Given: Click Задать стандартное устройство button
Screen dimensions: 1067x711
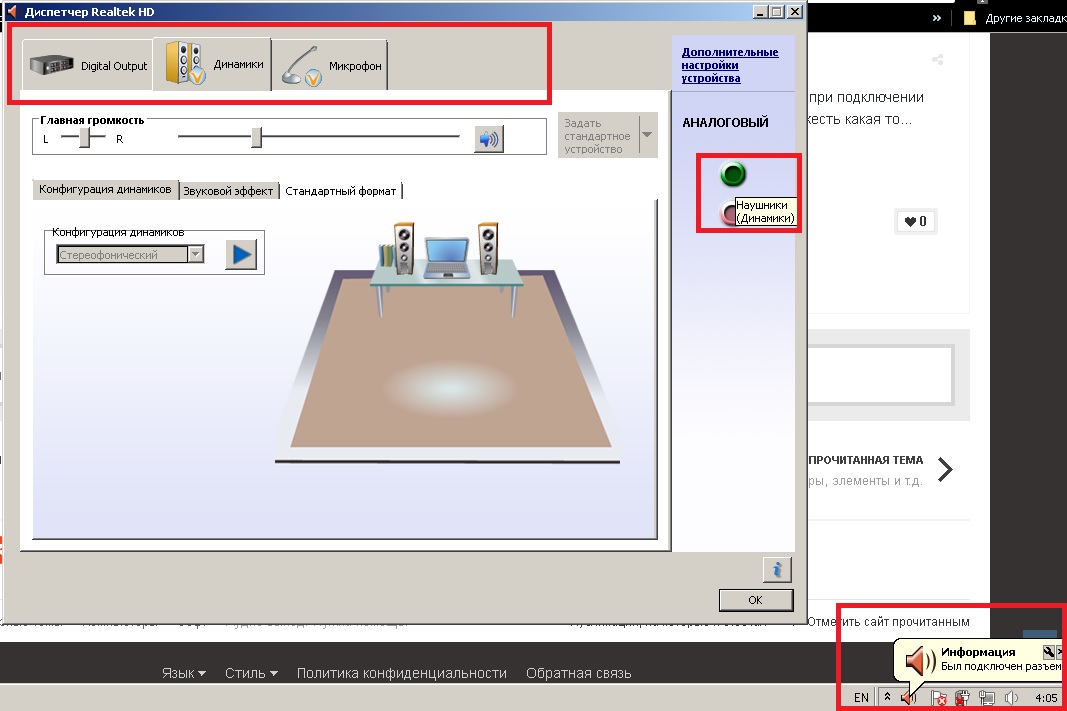Looking at the screenshot, I should (x=598, y=135).
